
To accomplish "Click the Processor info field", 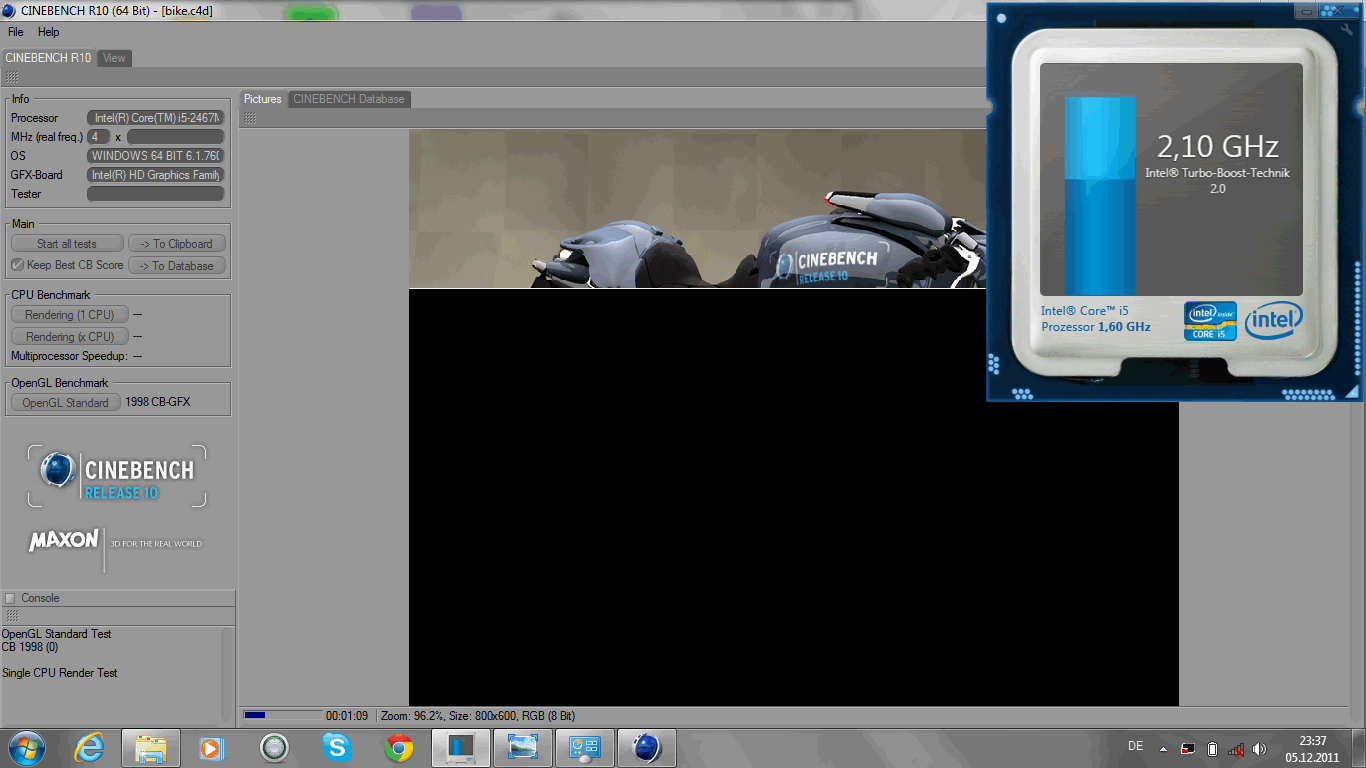I will coord(156,118).
